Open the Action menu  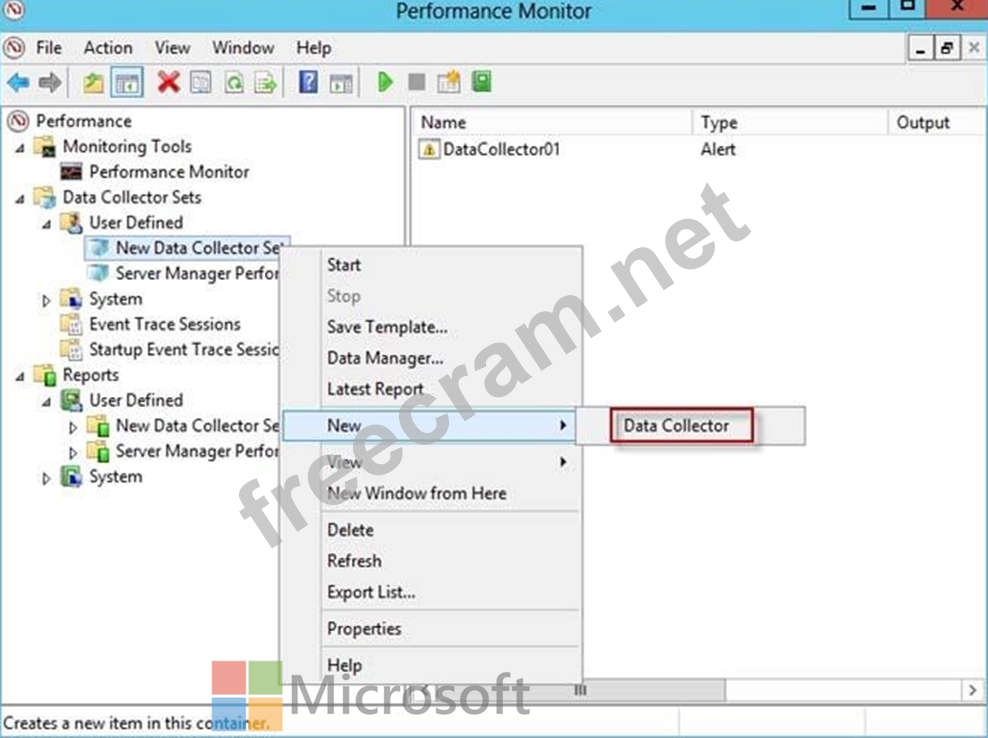(108, 48)
